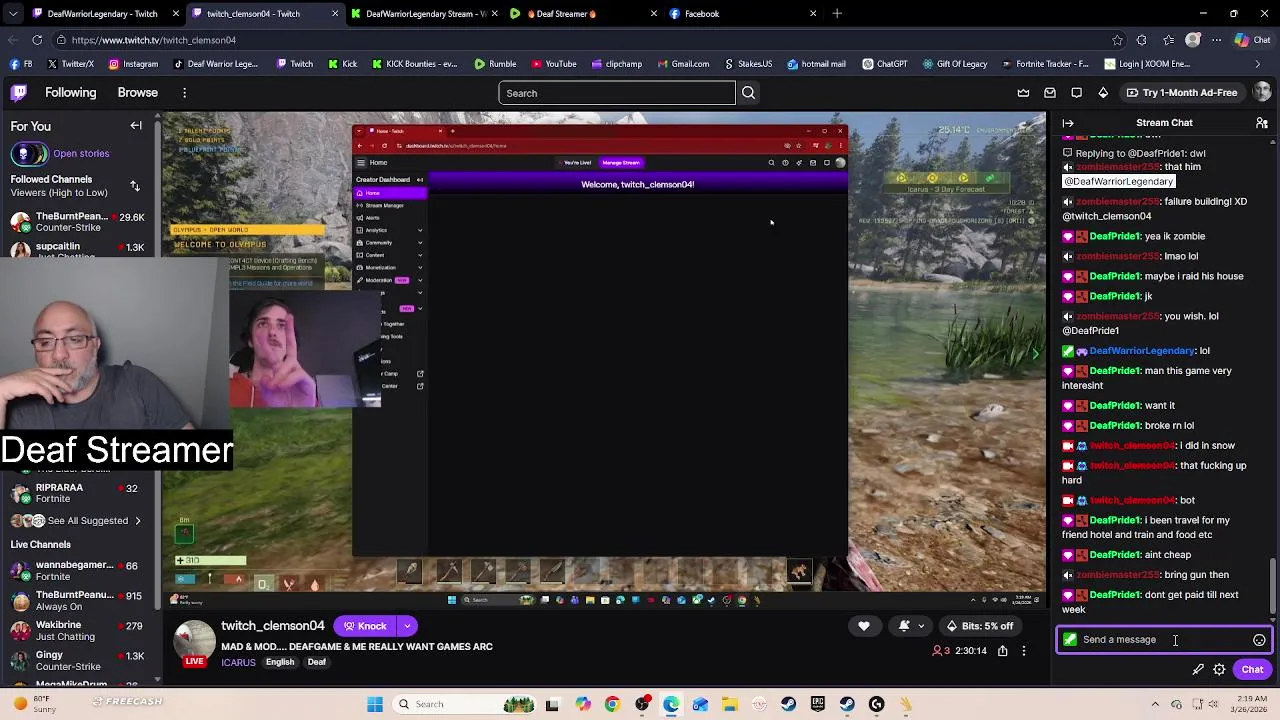
Task: Open the ICARUS game category link
Action: (238, 662)
